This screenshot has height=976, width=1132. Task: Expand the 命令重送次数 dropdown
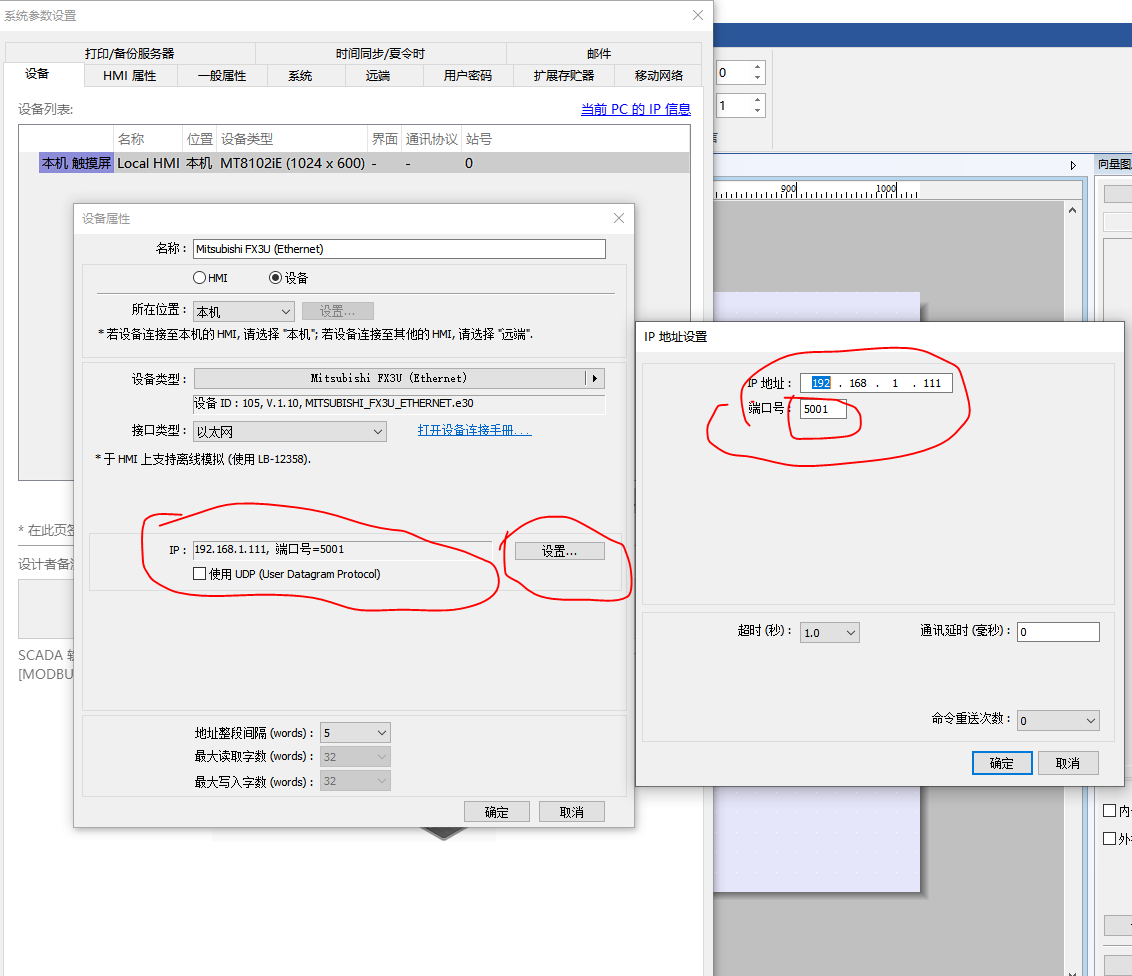(1059, 720)
